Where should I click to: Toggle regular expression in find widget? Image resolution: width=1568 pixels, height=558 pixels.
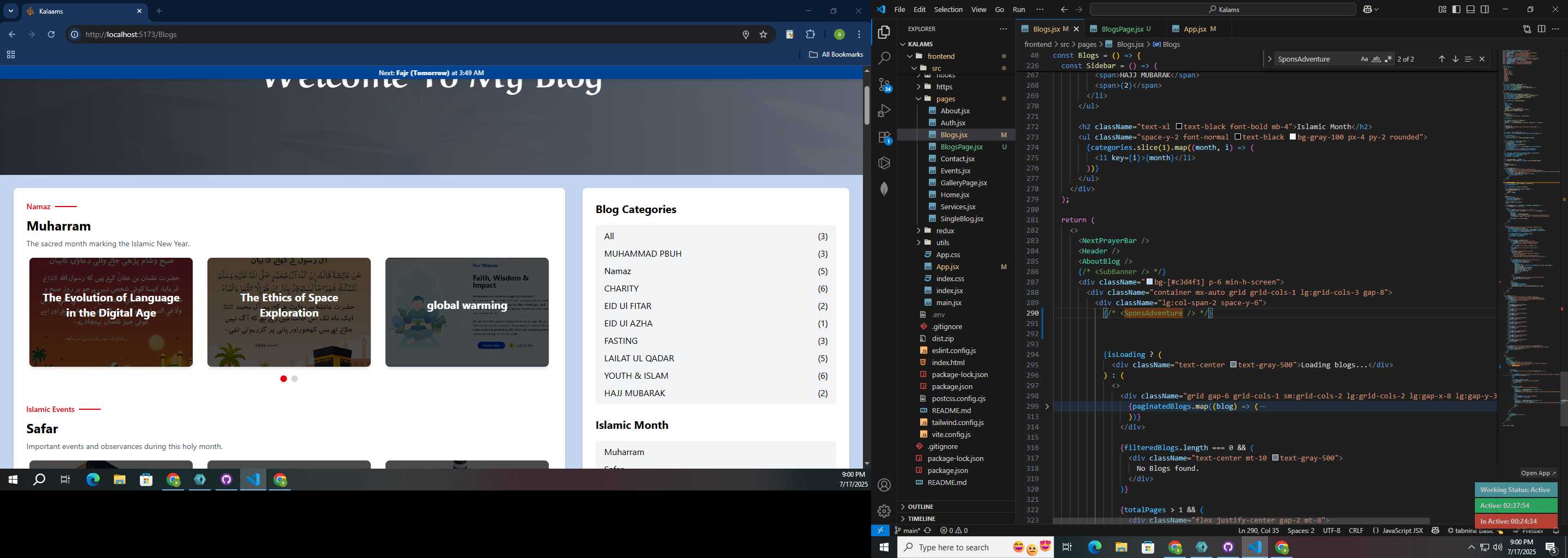pos(1388,59)
